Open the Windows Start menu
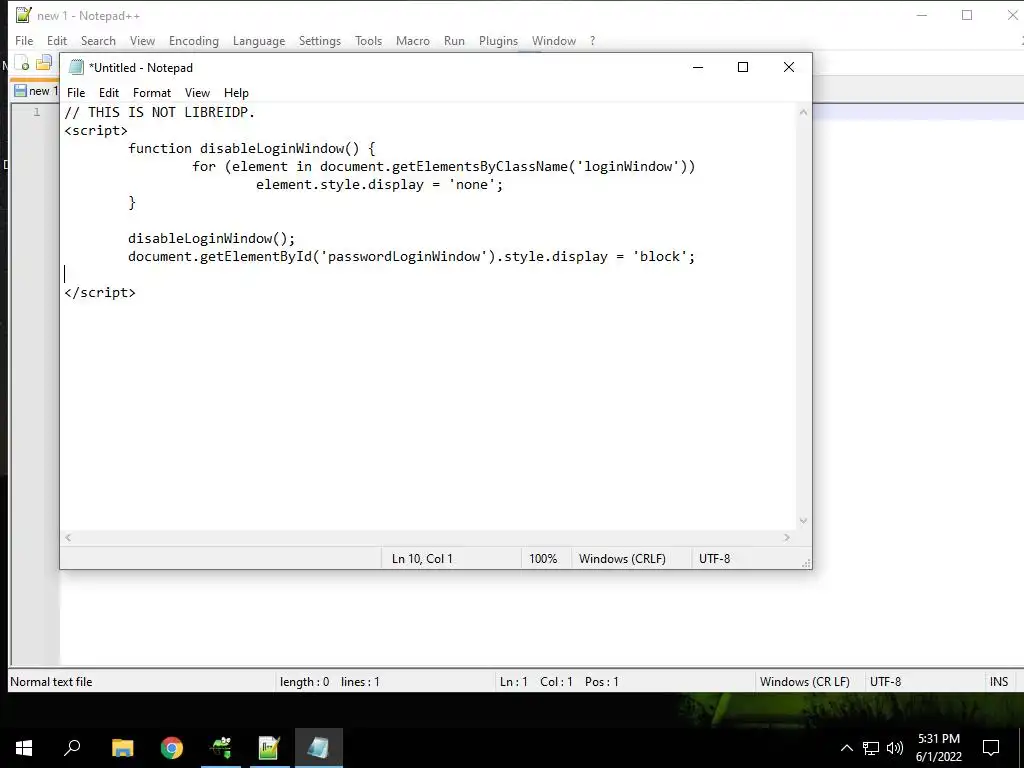This screenshot has height=768, width=1024. (24, 748)
